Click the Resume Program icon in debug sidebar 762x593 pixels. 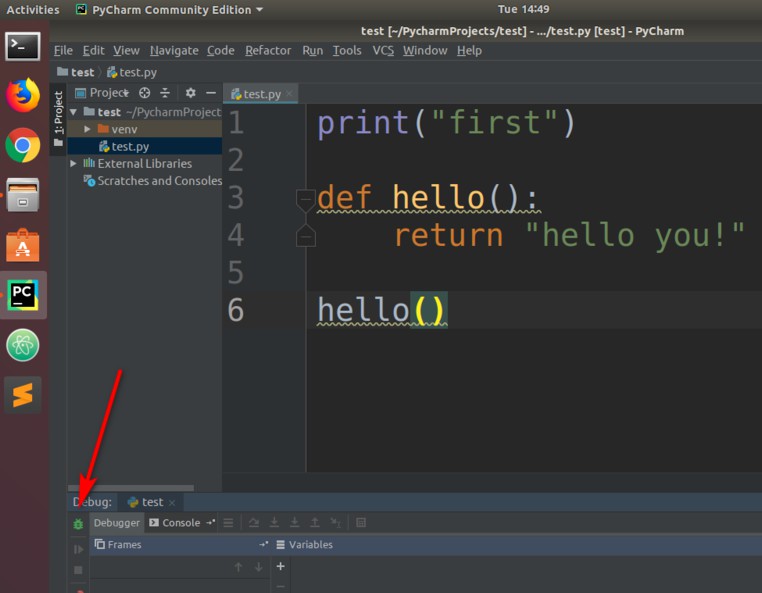[78, 549]
